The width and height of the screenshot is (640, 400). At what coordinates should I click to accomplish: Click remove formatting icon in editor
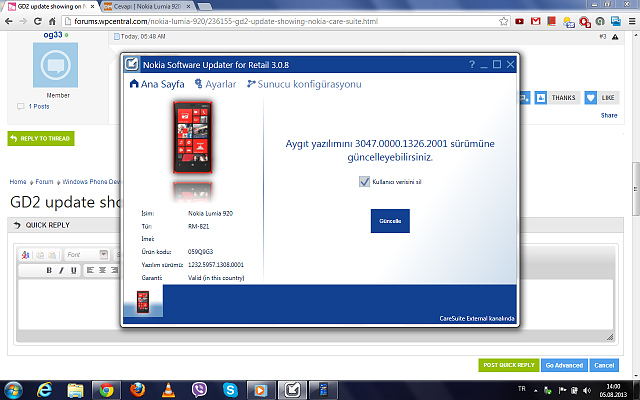pyautogui.click(x=25, y=255)
